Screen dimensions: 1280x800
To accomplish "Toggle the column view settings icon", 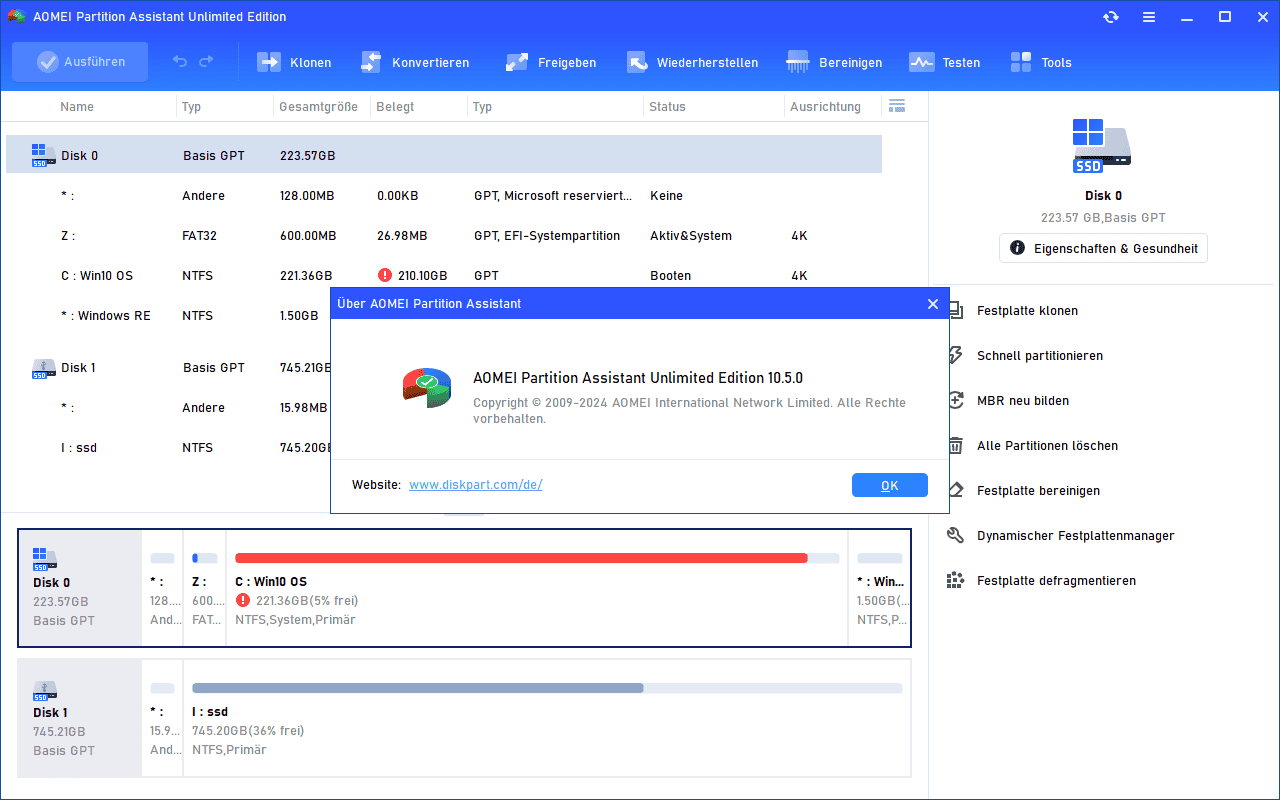I will coord(896,106).
